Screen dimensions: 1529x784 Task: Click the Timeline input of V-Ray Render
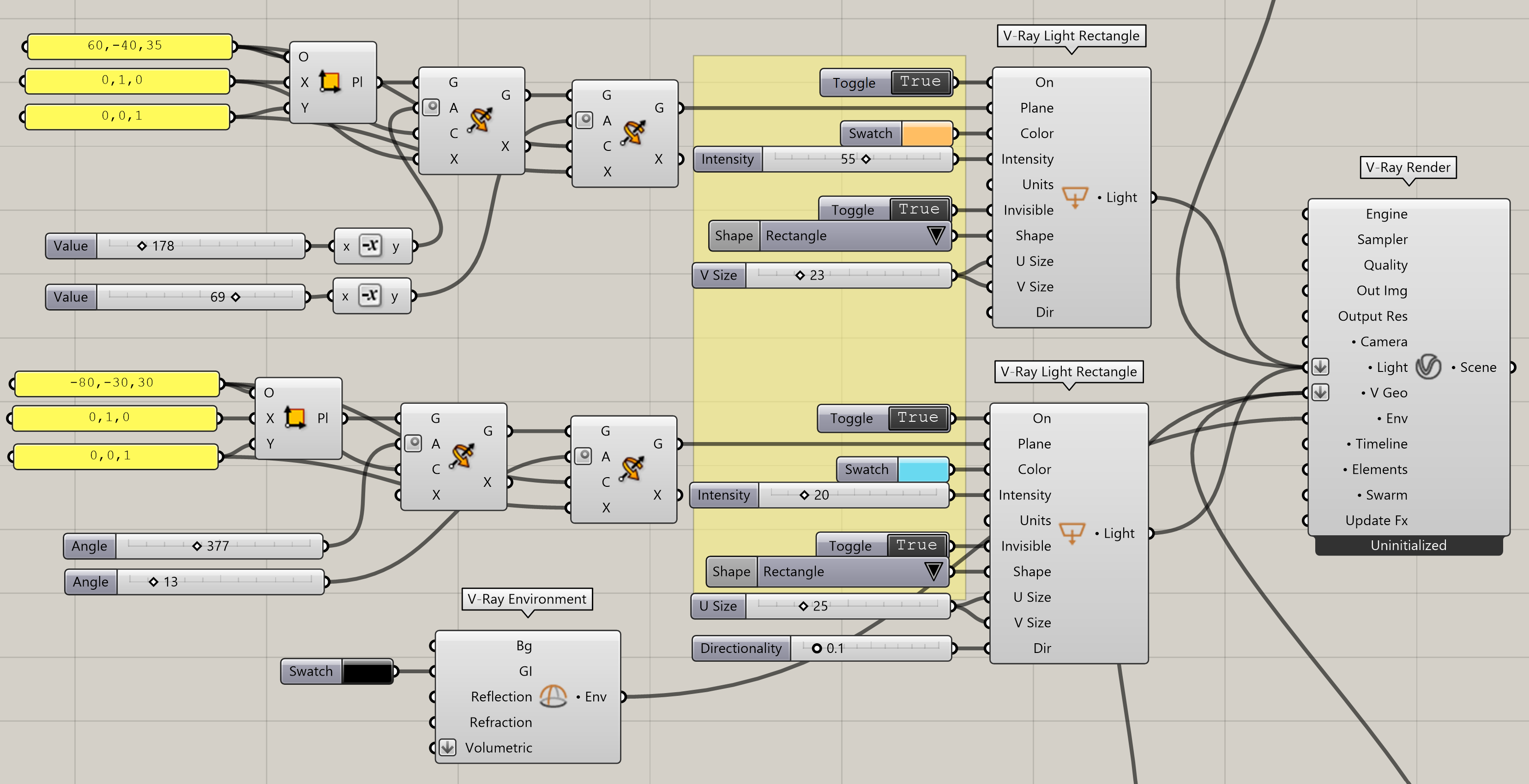pyautogui.click(x=1377, y=443)
